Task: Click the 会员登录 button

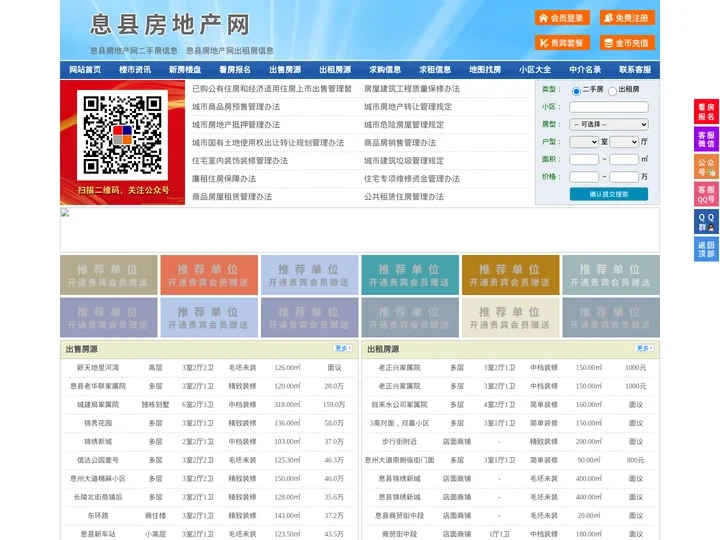Action: (x=562, y=18)
